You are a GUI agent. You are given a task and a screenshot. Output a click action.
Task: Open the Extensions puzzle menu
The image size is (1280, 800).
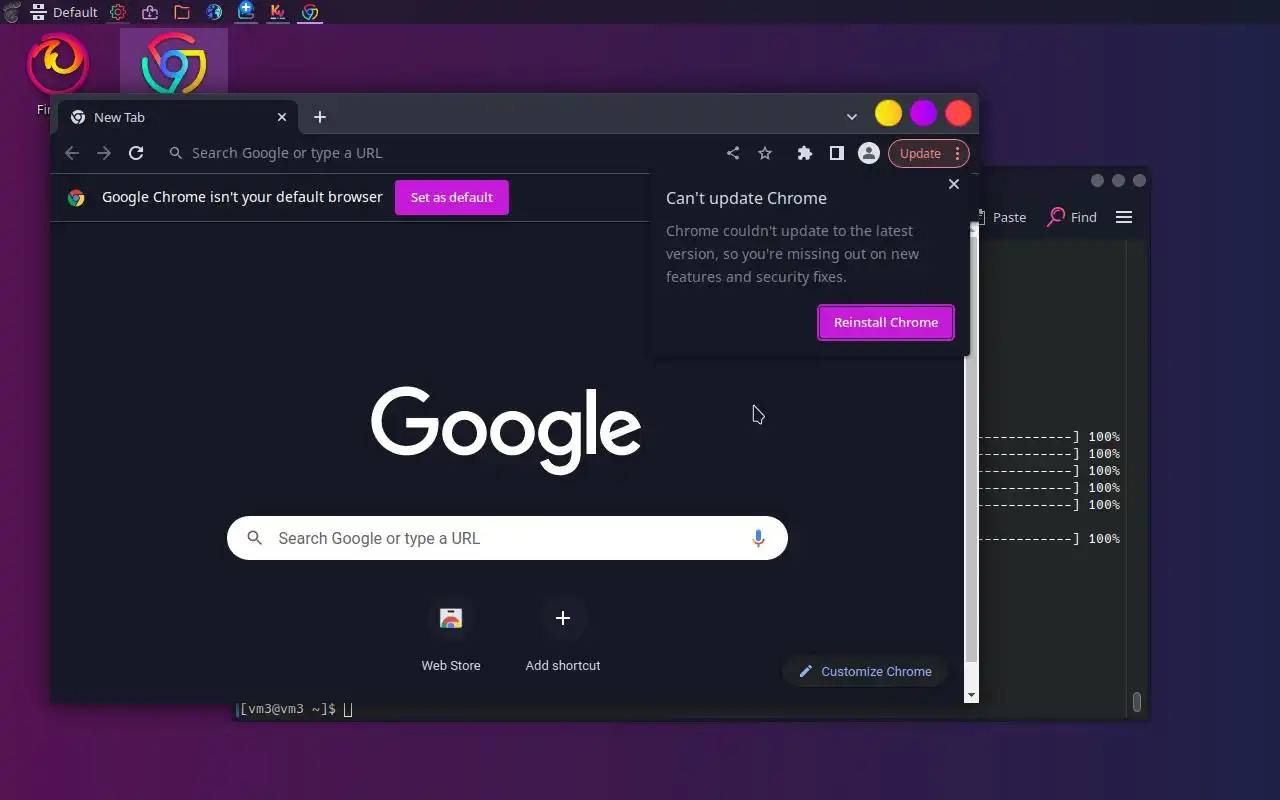[x=804, y=153]
